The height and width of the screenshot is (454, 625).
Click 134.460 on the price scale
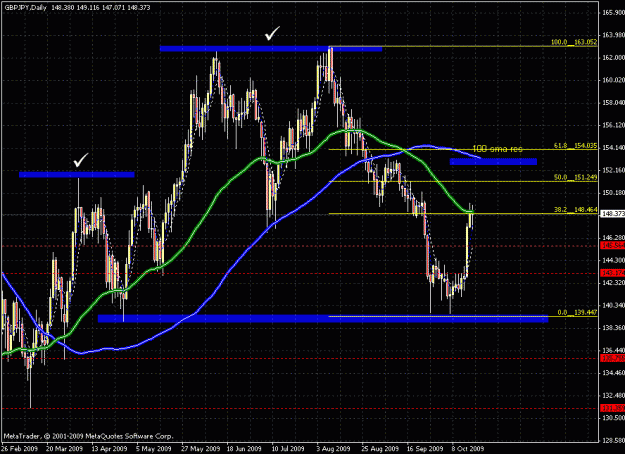point(613,373)
